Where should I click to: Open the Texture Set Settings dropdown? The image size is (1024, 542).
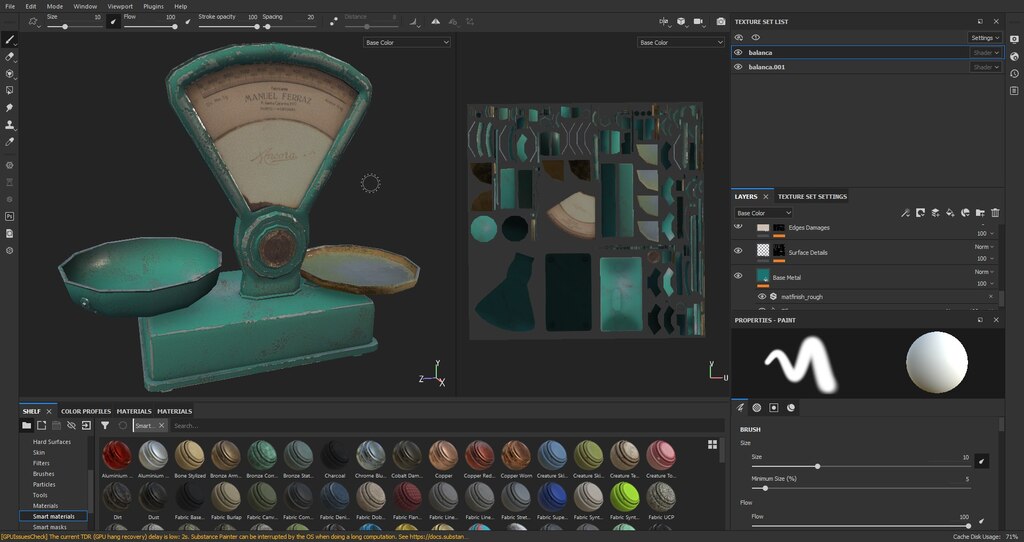pos(985,38)
